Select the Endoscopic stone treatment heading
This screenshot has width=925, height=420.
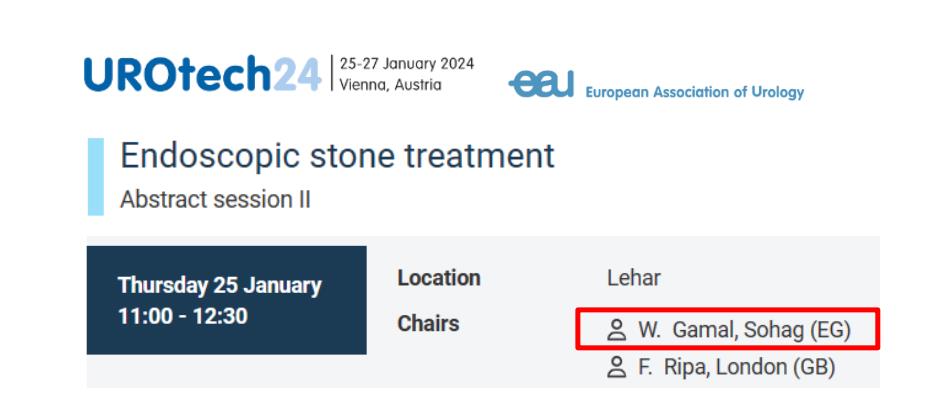click(337, 156)
